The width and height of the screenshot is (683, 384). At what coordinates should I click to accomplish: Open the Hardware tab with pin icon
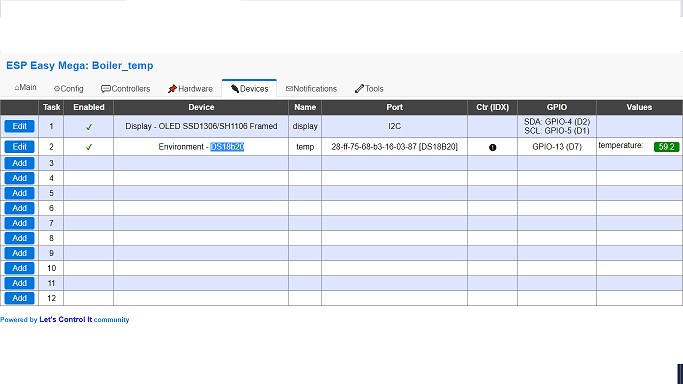[190, 89]
